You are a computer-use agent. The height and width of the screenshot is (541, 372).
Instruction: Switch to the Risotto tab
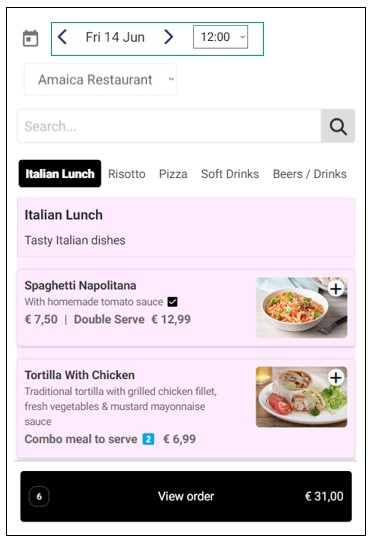coord(127,174)
